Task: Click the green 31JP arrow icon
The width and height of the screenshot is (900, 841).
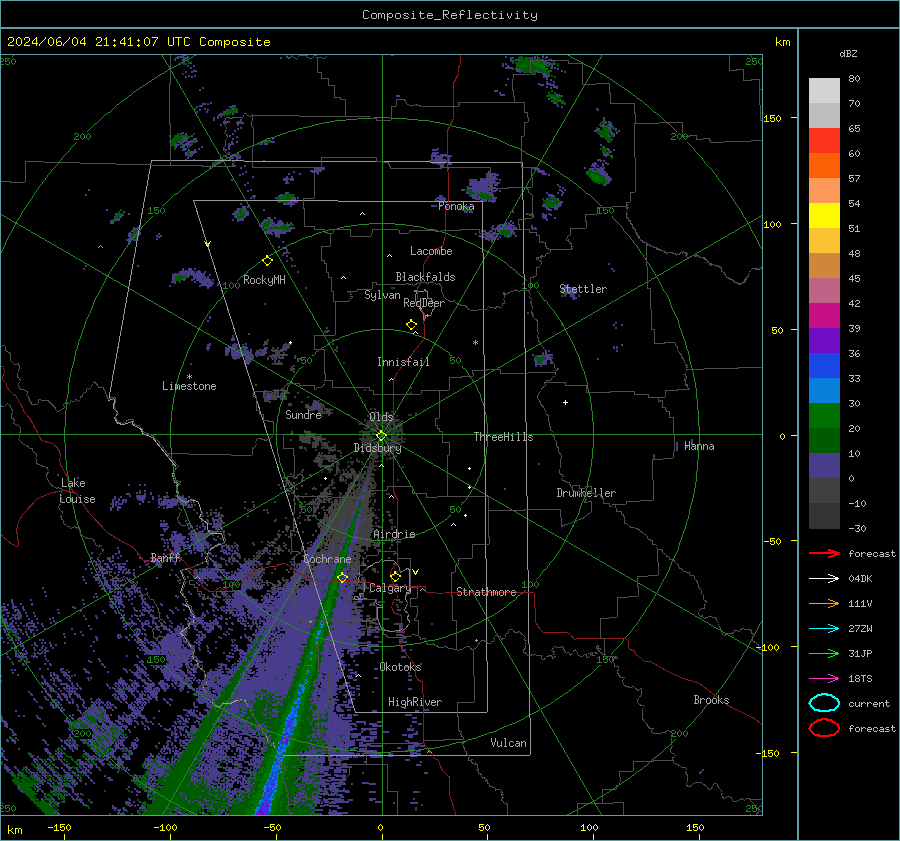Action: [x=824, y=653]
